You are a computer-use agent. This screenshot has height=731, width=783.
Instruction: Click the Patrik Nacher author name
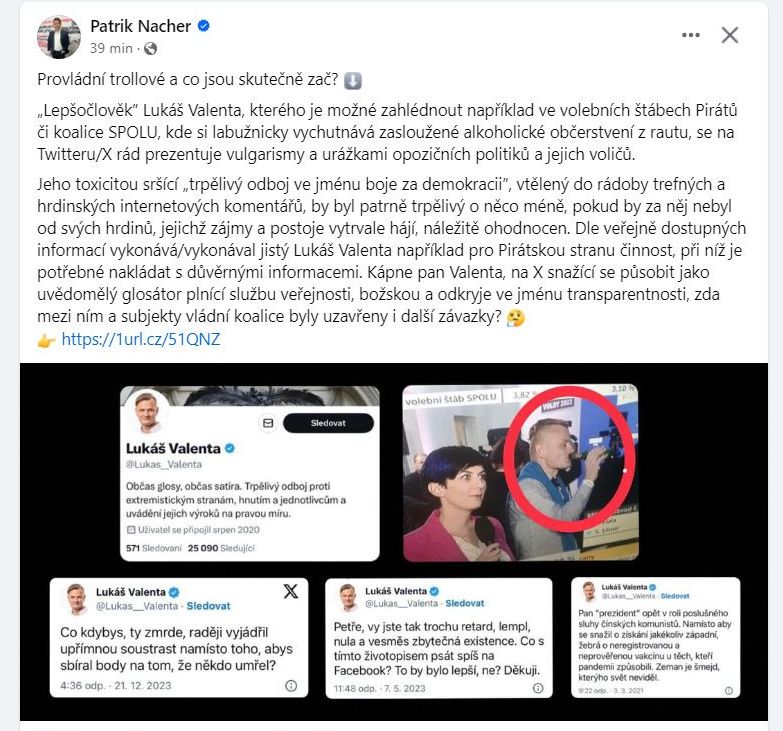pyautogui.click(x=140, y=26)
